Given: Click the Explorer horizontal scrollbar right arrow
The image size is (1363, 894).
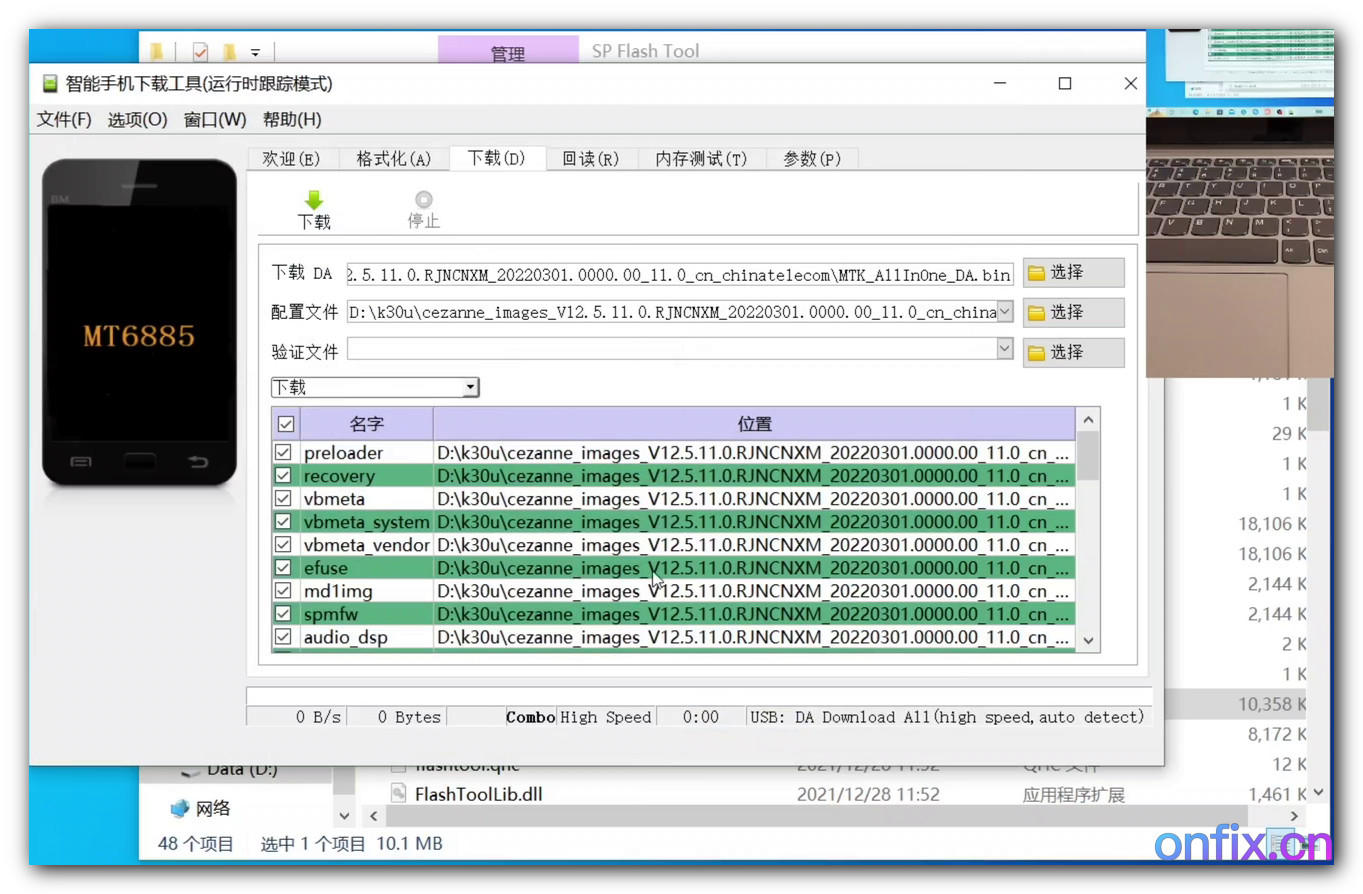Looking at the screenshot, I should click(x=1294, y=816).
